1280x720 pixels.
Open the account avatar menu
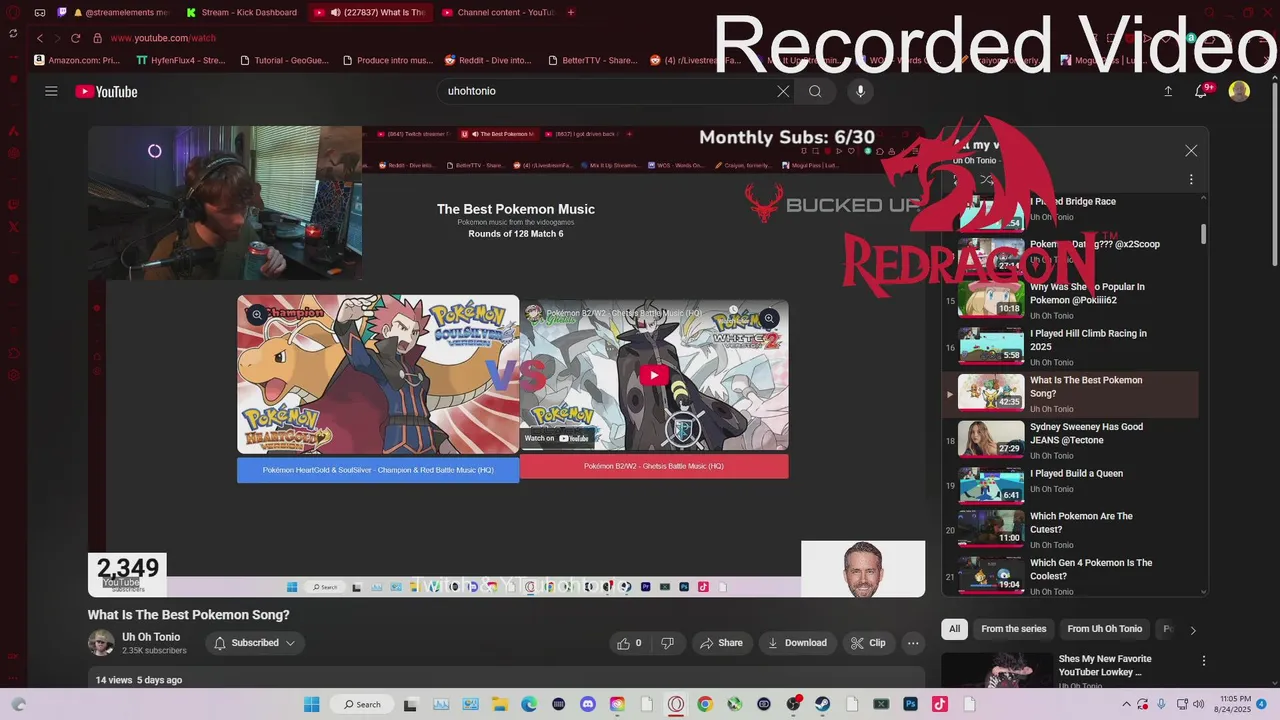(x=1239, y=91)
